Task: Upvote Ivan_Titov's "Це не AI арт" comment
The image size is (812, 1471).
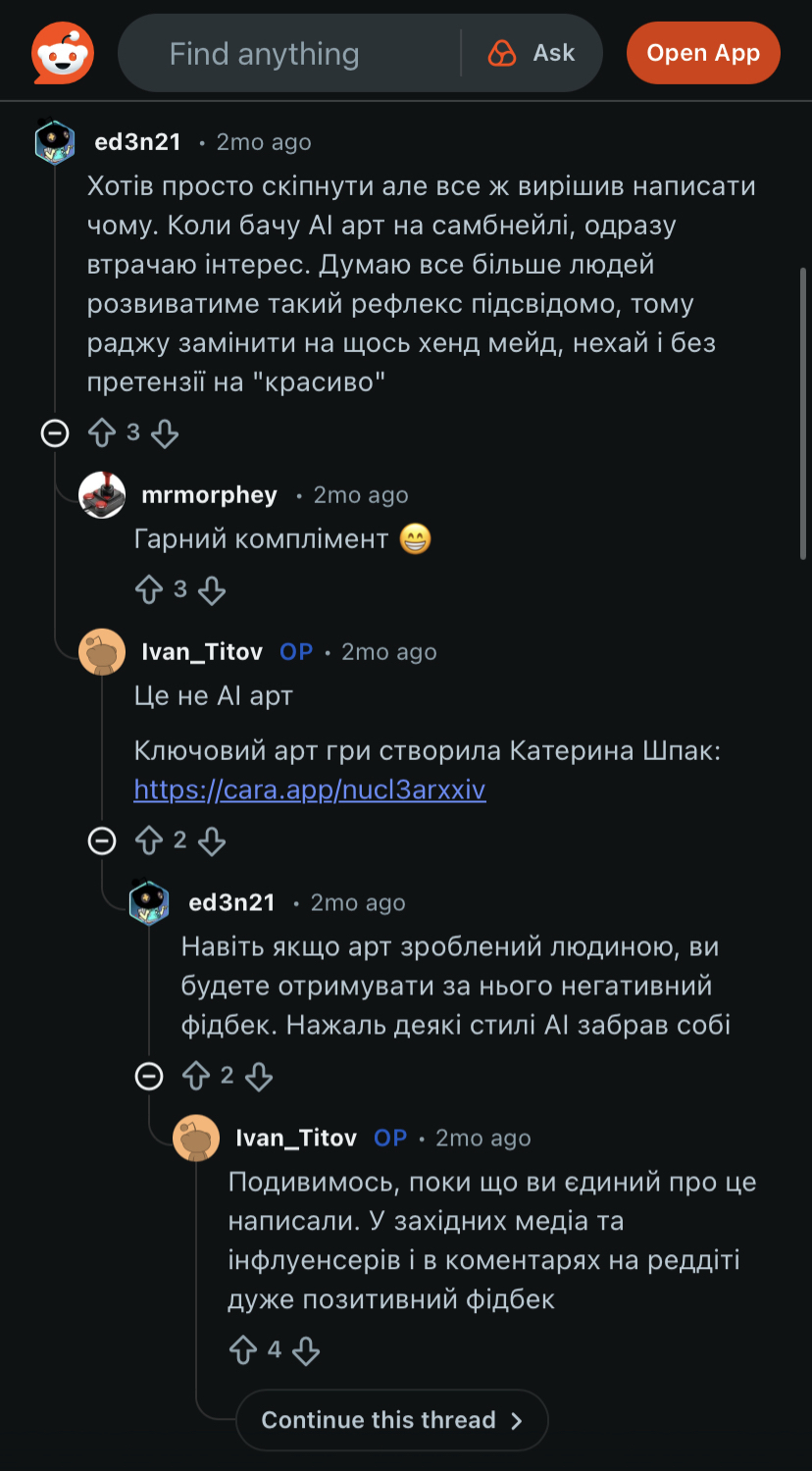Action: (149, 840)
